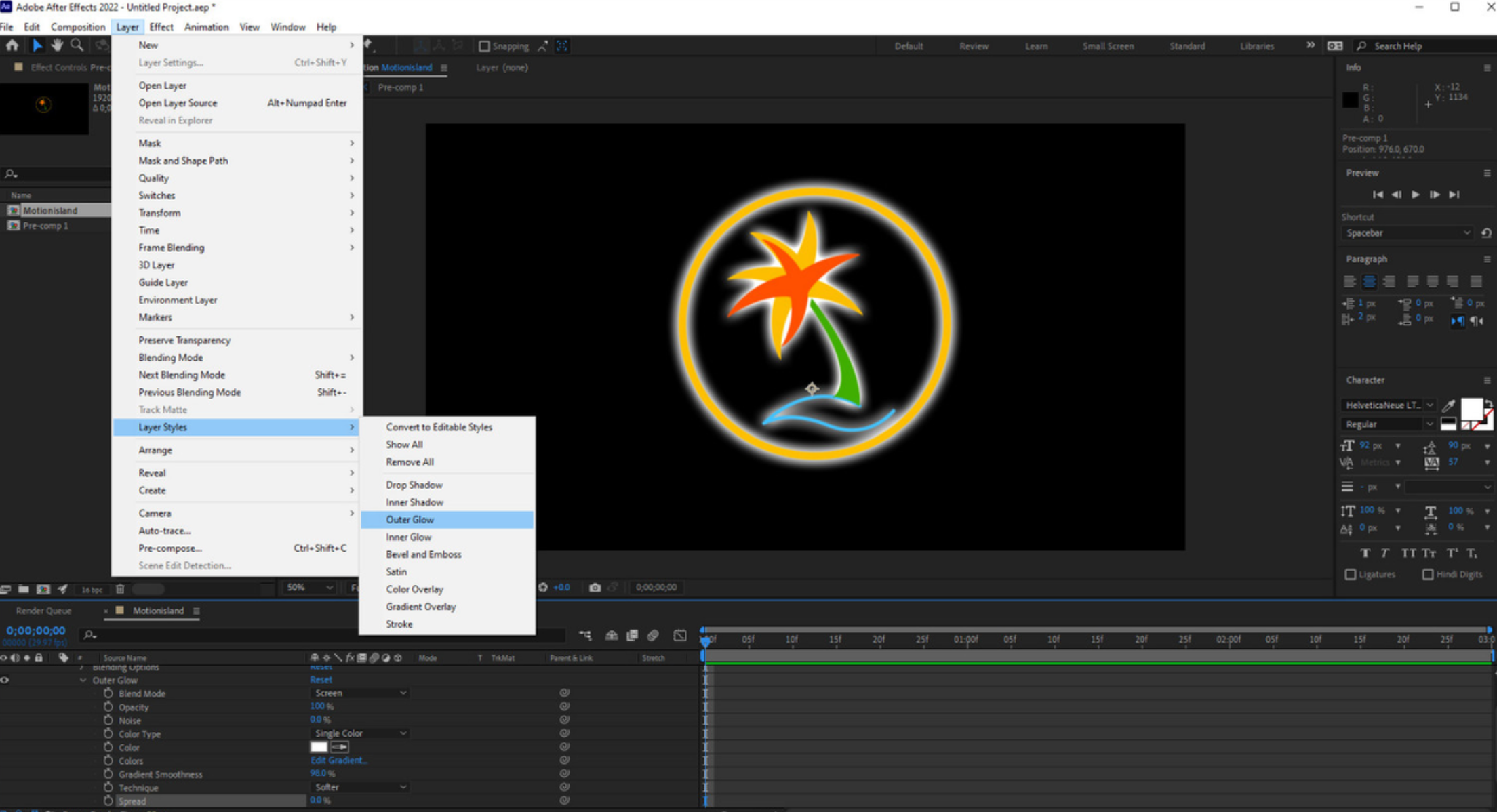Choose Pre-compose from the Layer menu

click(237, 548)
